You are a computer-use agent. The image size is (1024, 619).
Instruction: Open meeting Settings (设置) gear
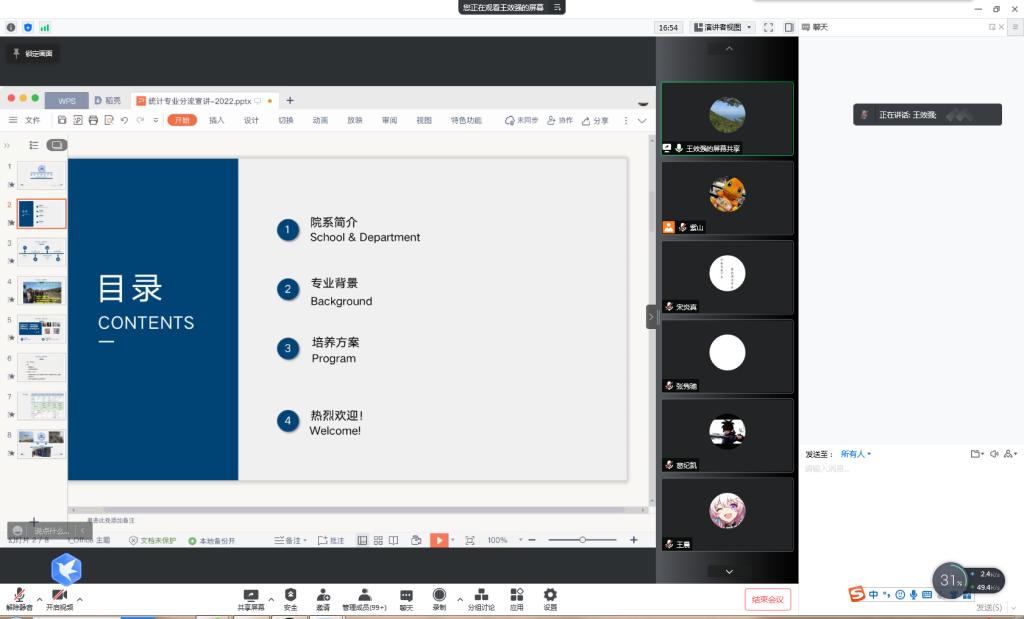550,597
